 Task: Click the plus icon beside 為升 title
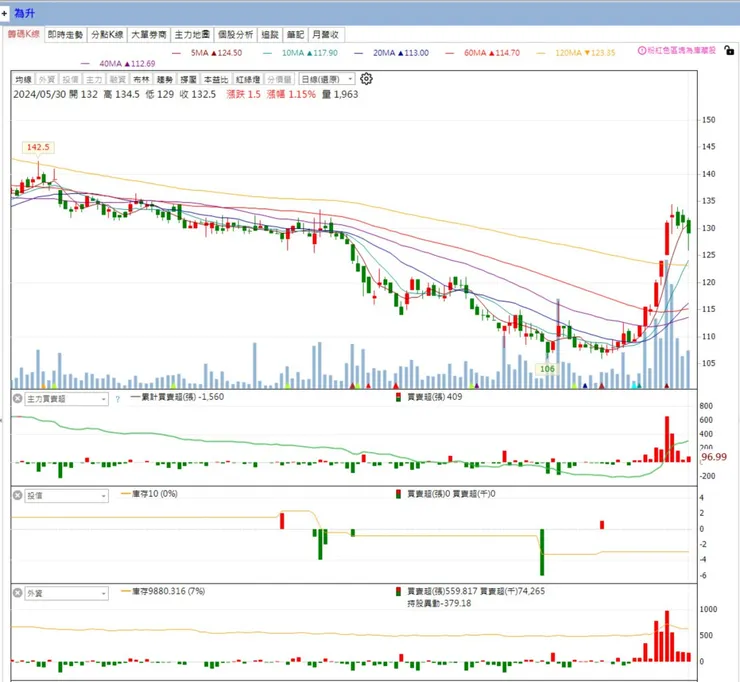pos(4,13)
